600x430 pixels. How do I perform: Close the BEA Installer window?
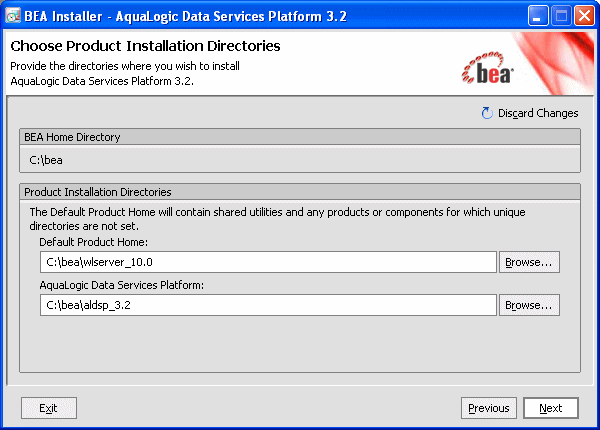point(584,16)
